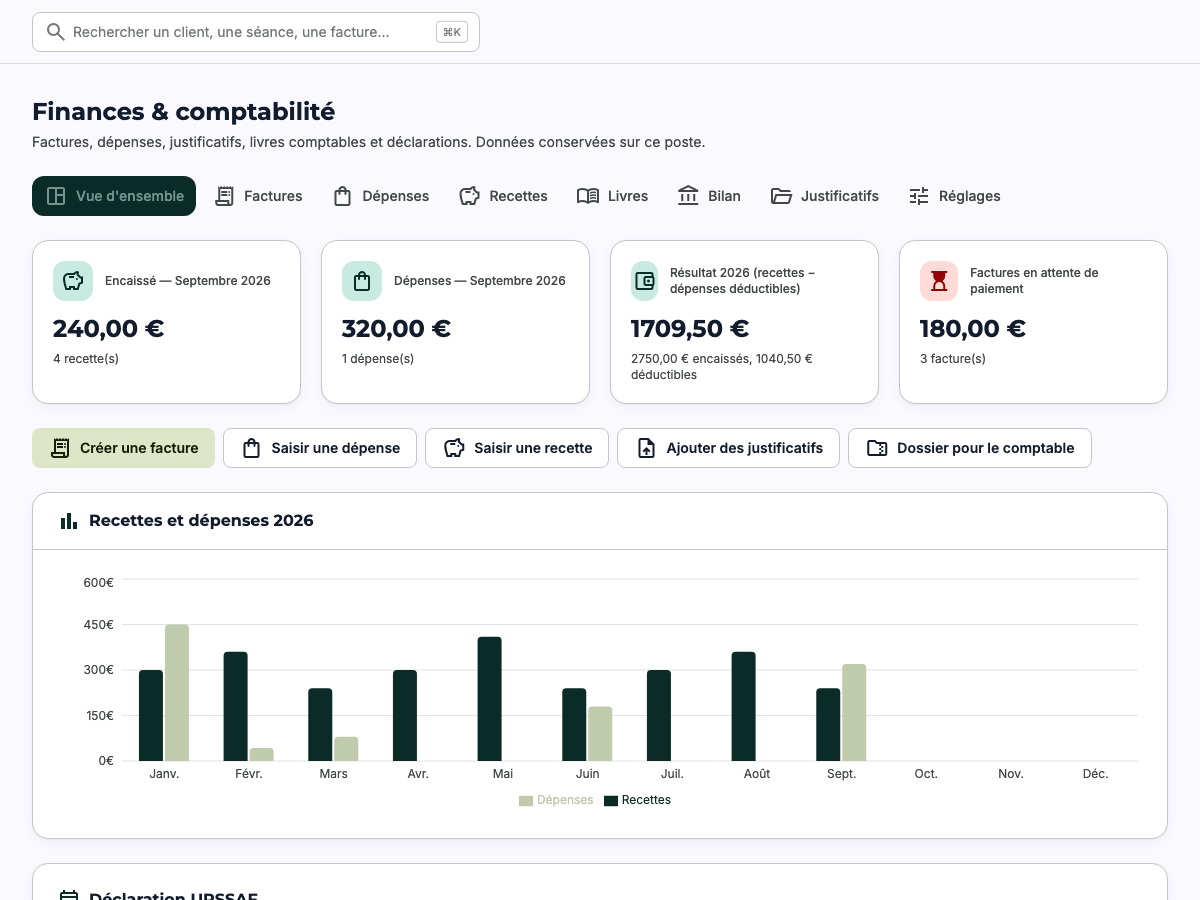Focus the client, session, invoice search field

coord(256,32)
